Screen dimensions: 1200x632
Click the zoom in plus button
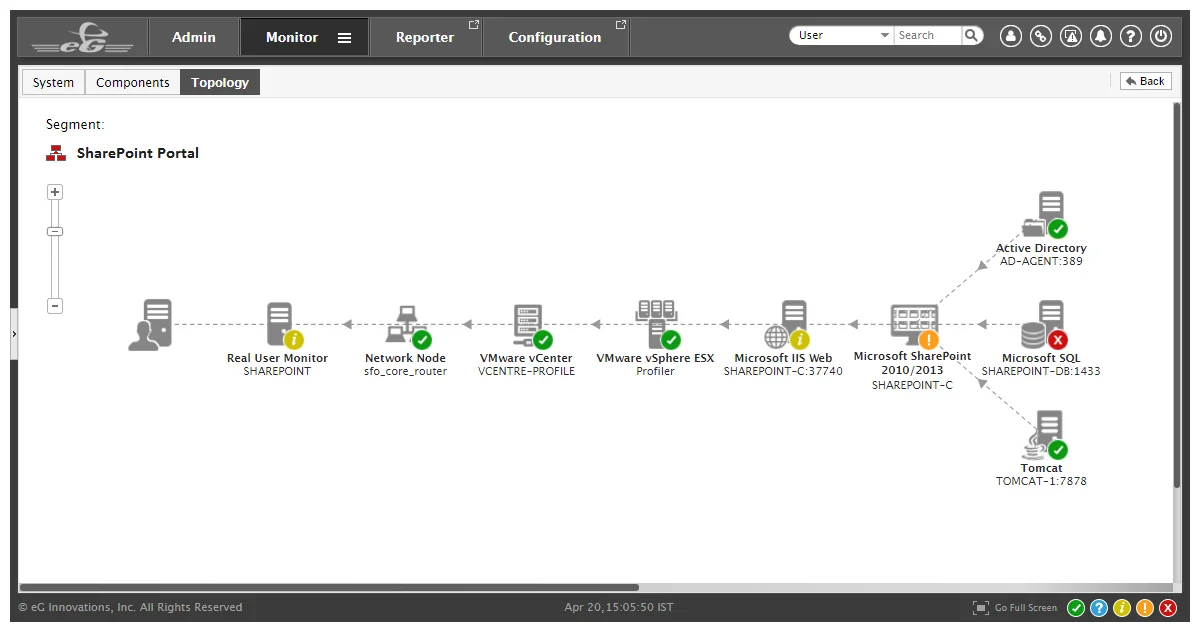click(x=55, y=192)
